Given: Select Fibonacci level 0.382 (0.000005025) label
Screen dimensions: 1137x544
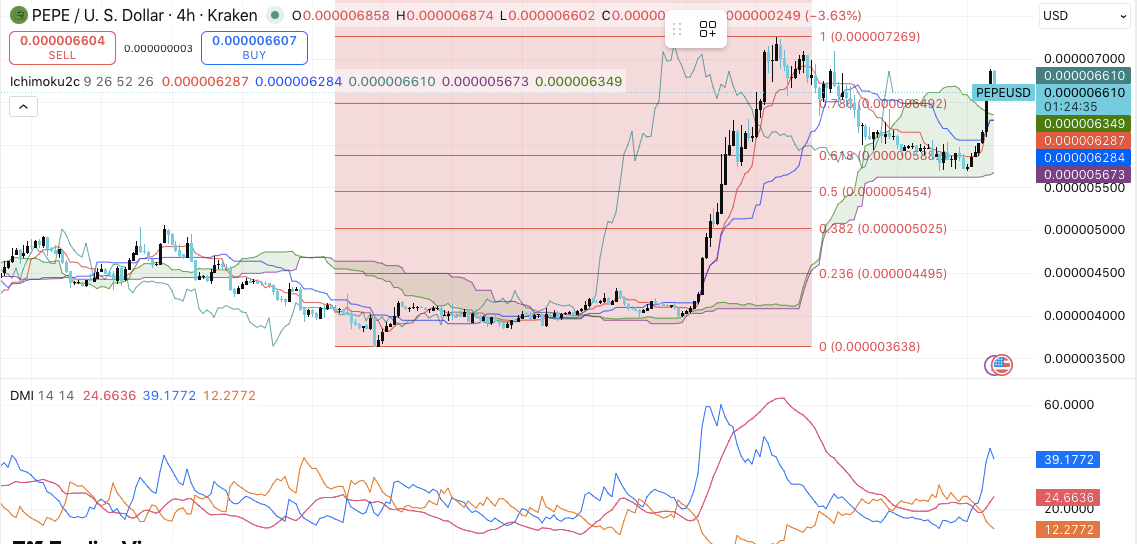Looking at the screenshot, I should coord(883,228).
